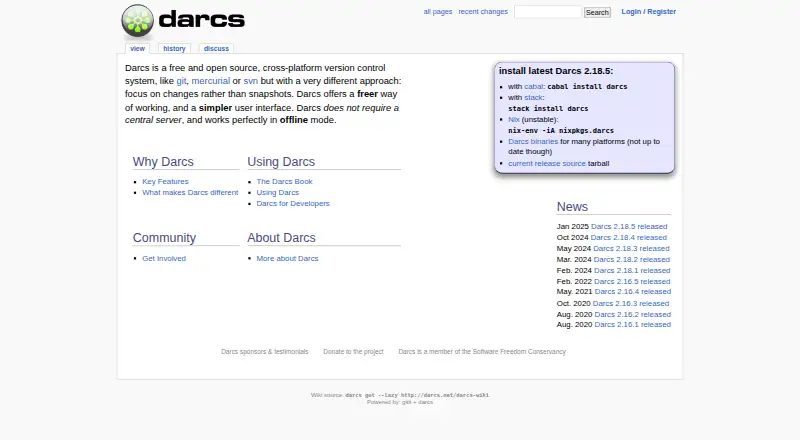Viewport: 800px width, 440px height.
Task: Click the Search button
Action: [597, 12]
